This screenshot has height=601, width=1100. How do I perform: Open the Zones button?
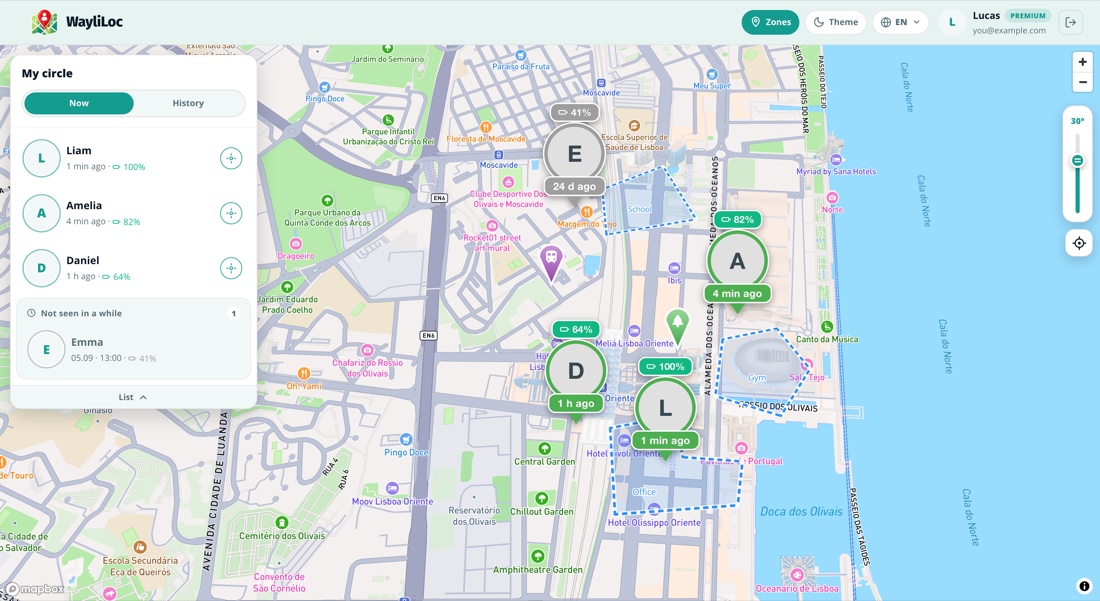770,22
